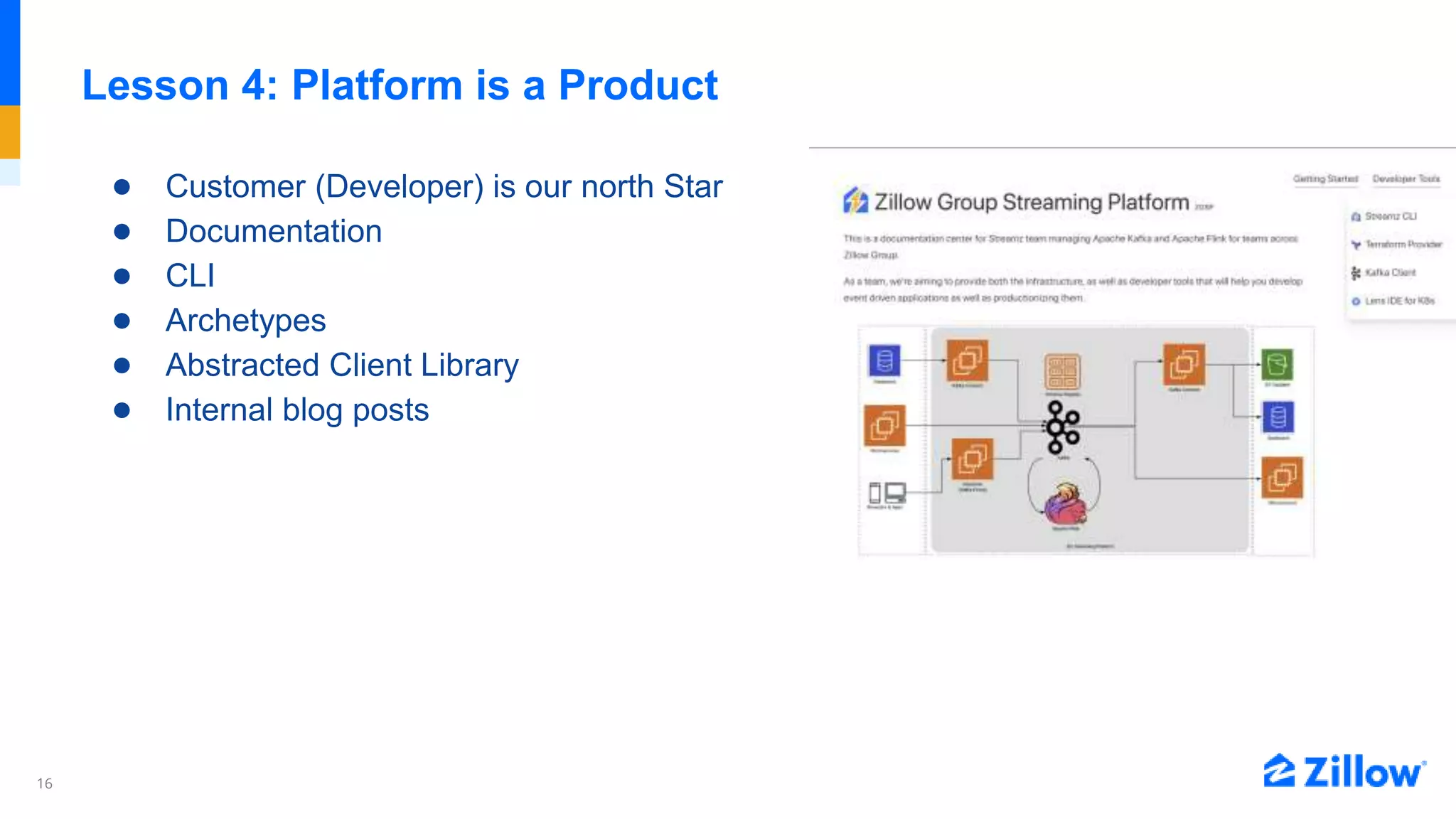Image resolution: width=1456 pixels, height=819 pixels.
Task: Click the orange icon fed by the devices icon
Action: 972,459
